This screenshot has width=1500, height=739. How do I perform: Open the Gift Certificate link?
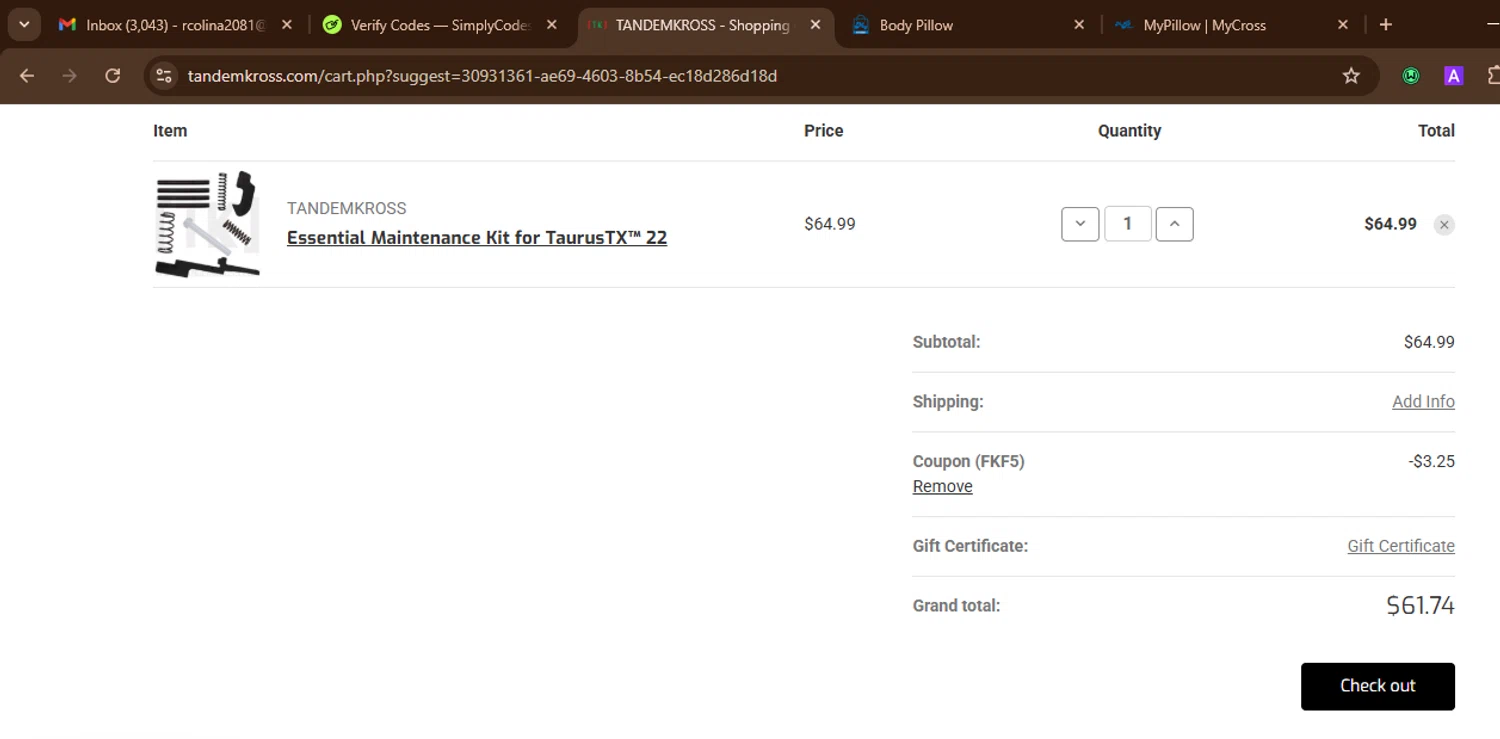[x=1401, y=546]
